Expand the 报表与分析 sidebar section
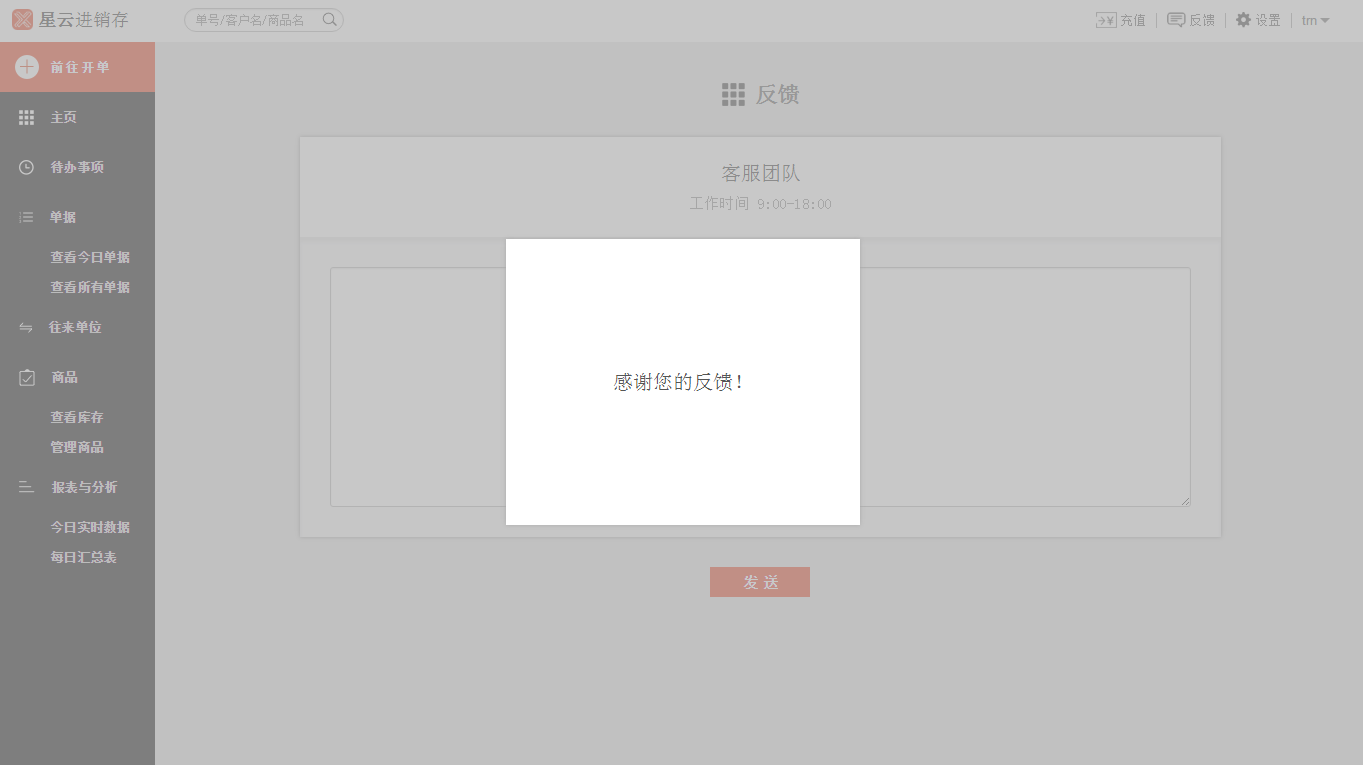Viewport: 1363px width, 765px height. (84, 487)
